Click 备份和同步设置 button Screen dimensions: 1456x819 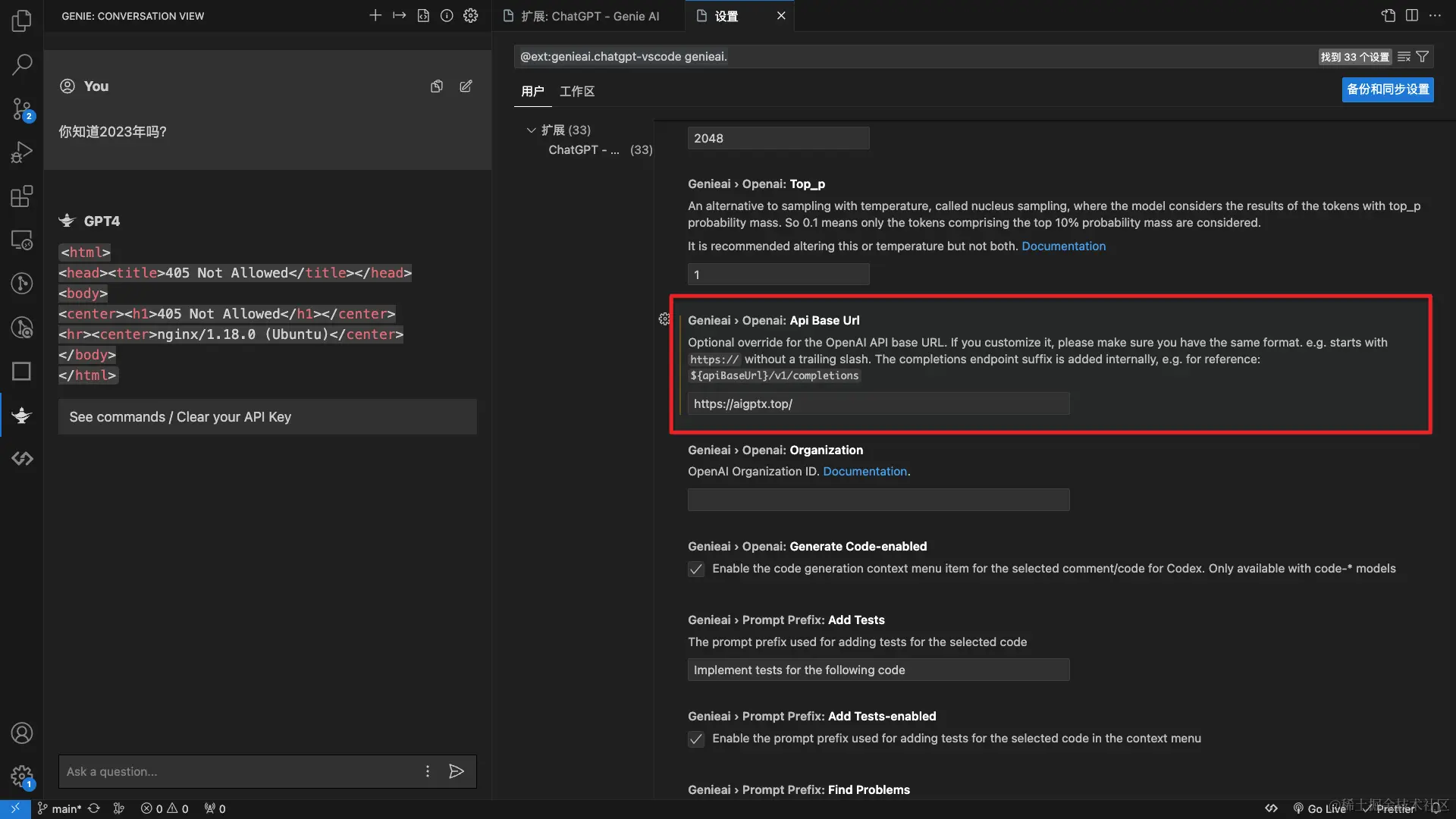[1388, 89]
